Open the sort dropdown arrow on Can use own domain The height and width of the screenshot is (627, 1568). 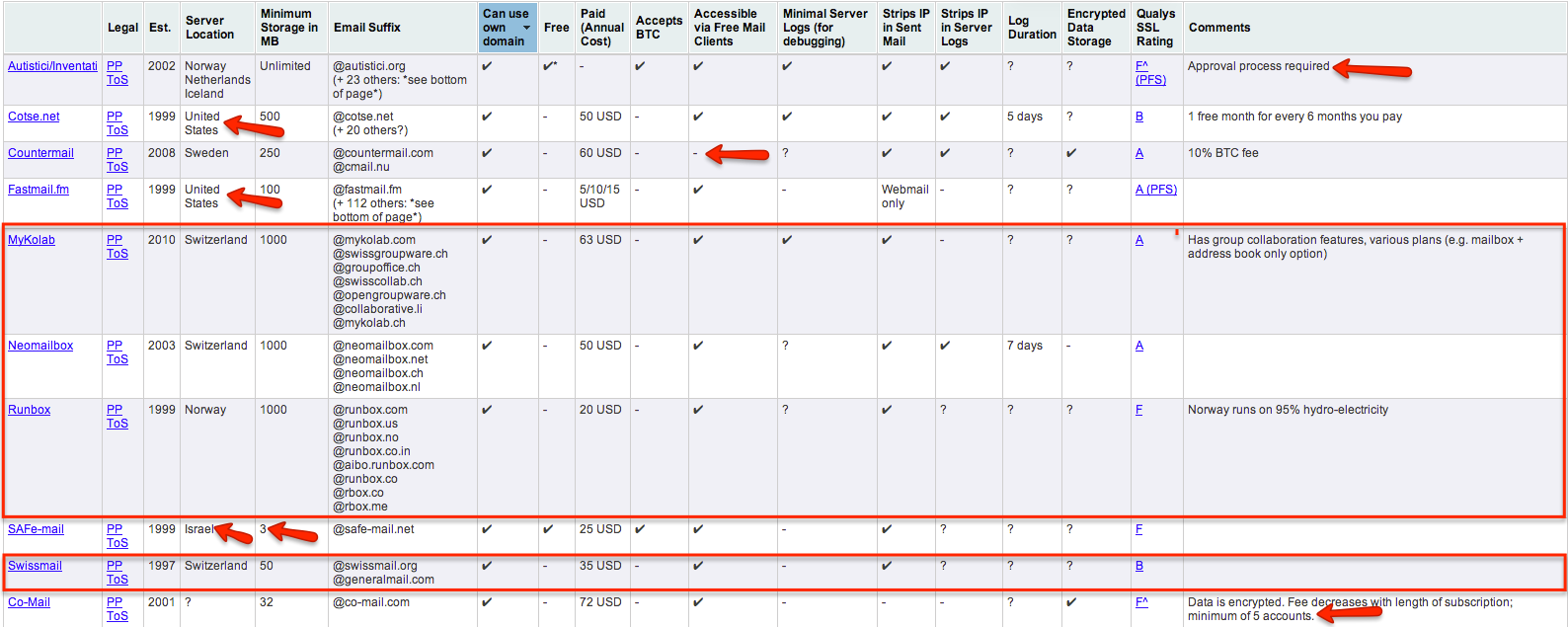click(x=526, y=28)
